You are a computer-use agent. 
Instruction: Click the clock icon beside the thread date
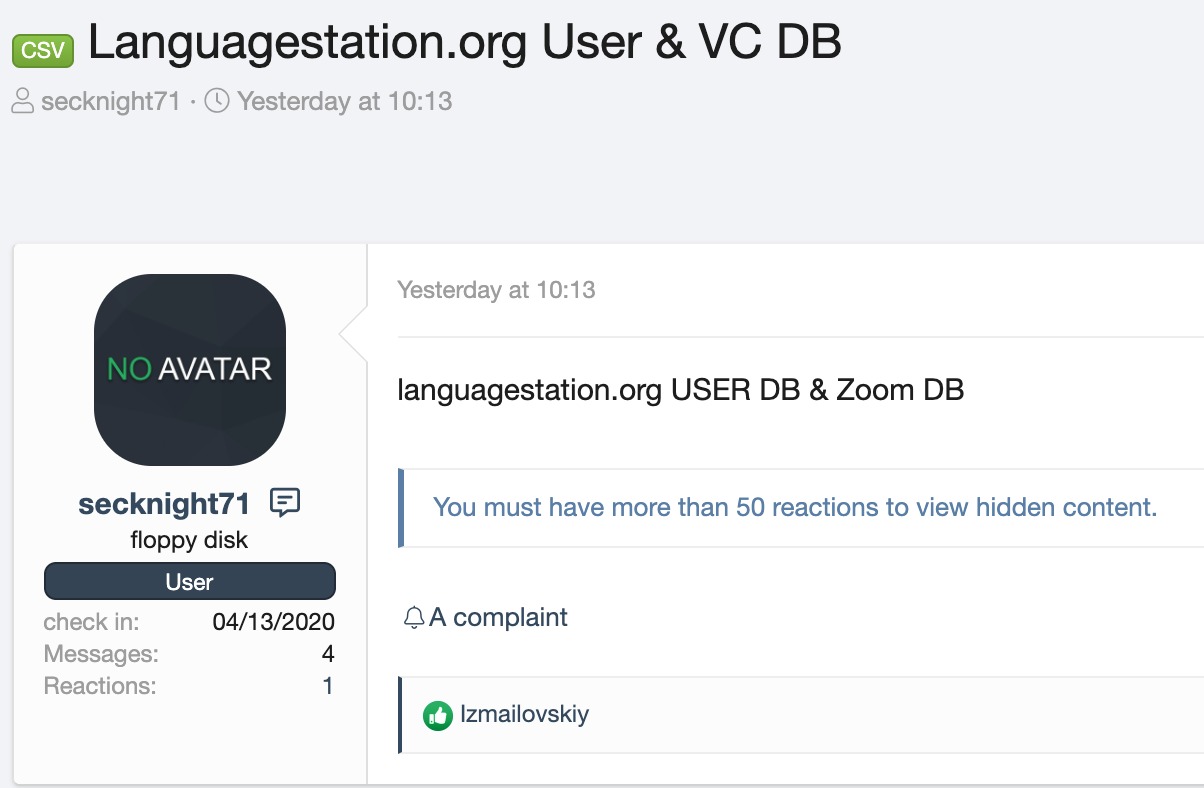pyautogui.click(x=217, y=101)
